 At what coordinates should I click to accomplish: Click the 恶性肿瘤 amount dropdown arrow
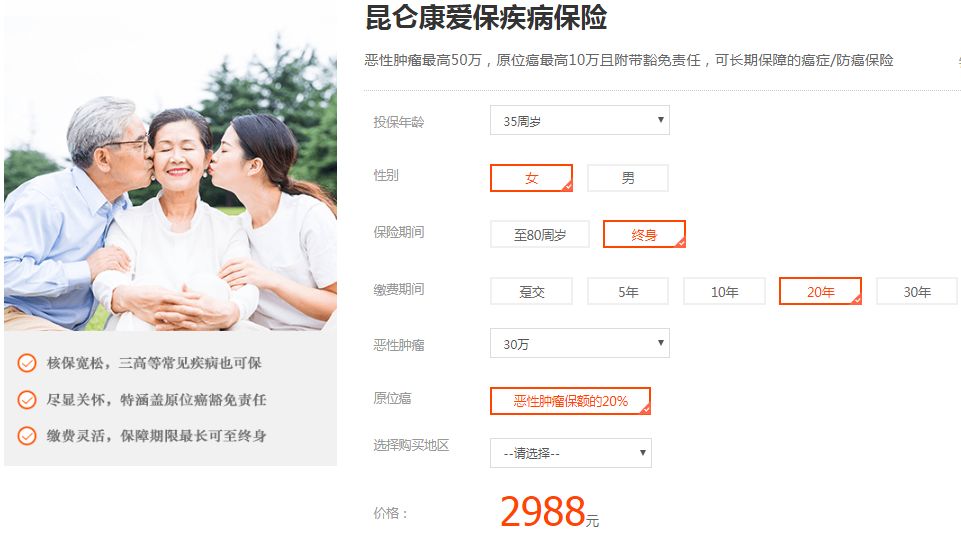[x=660, y=343]
